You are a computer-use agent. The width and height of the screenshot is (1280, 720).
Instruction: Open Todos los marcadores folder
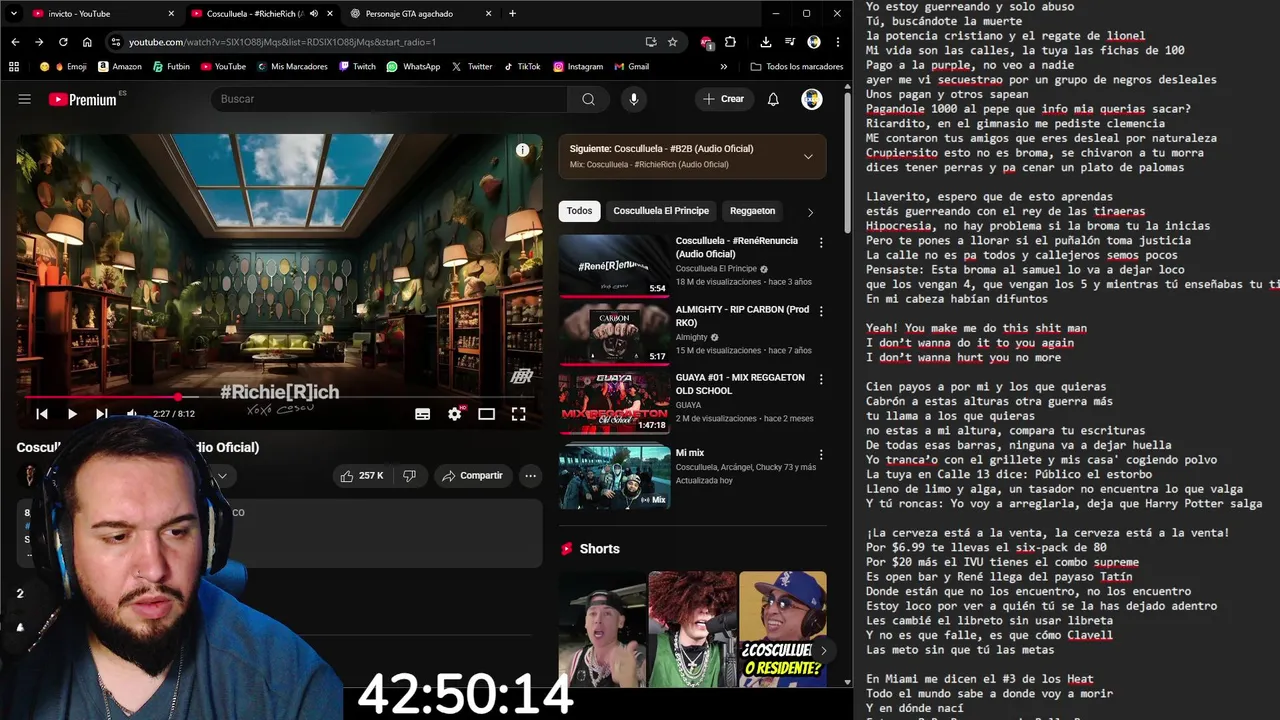797,67
